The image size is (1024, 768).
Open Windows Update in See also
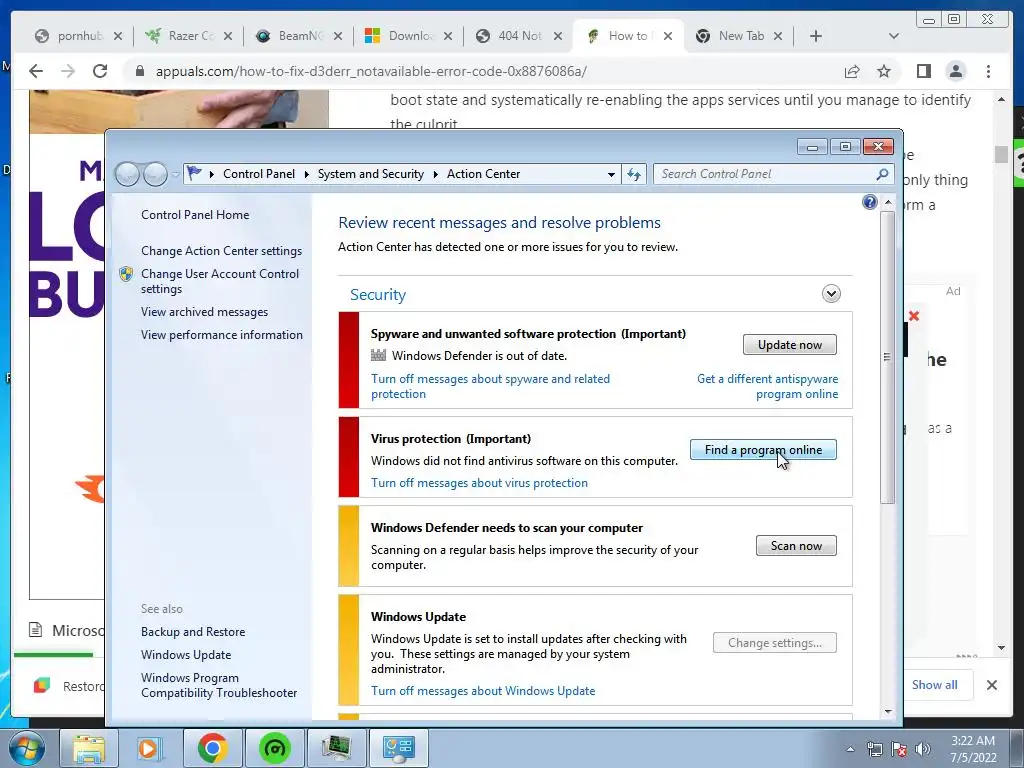click(x=186, y=655)
